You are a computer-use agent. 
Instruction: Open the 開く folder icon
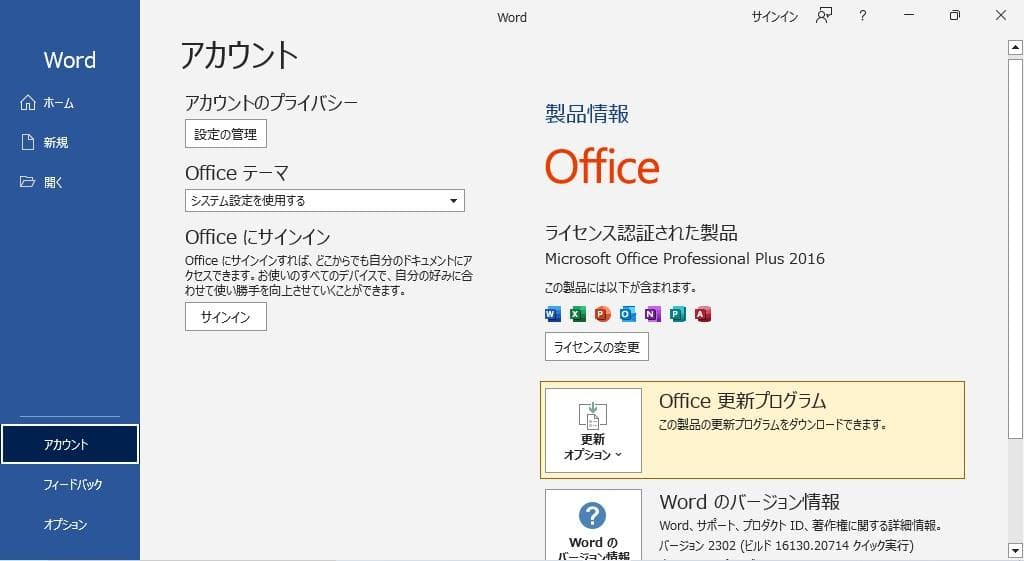(x=27, y=182)
